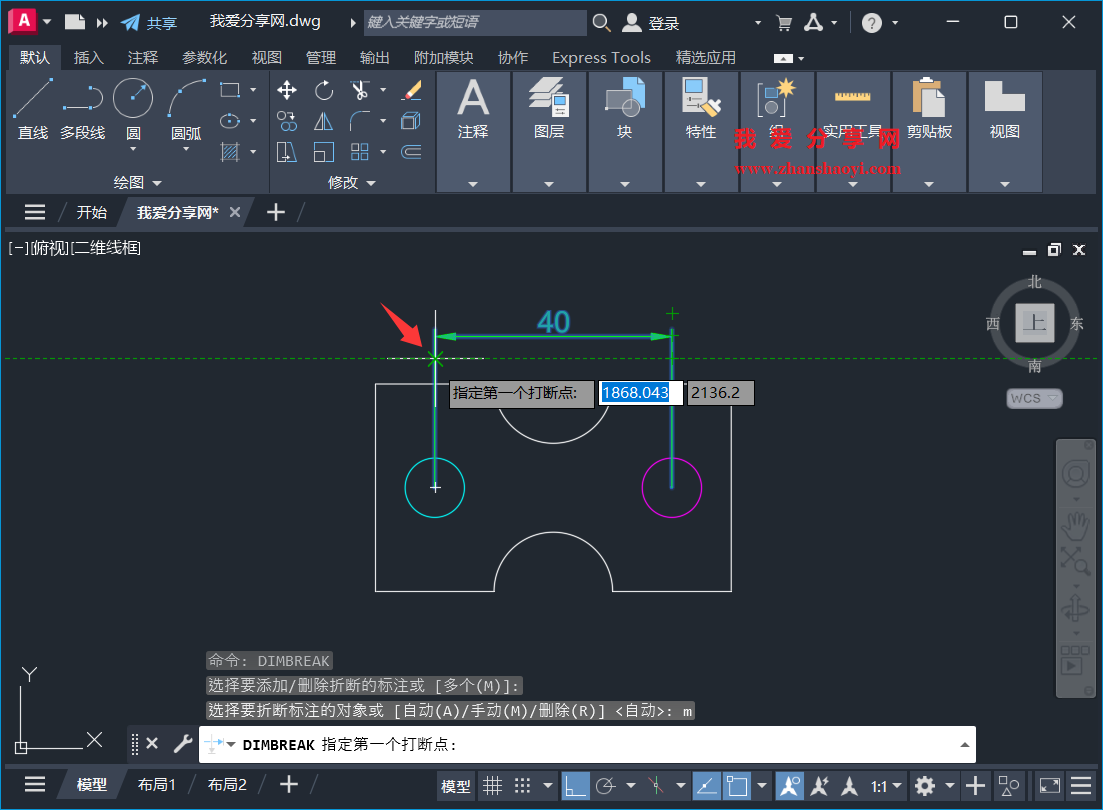The image size is (1103, 810).
Task: Expand the Modify (修改) panel flyout
Action: [352, 182]
